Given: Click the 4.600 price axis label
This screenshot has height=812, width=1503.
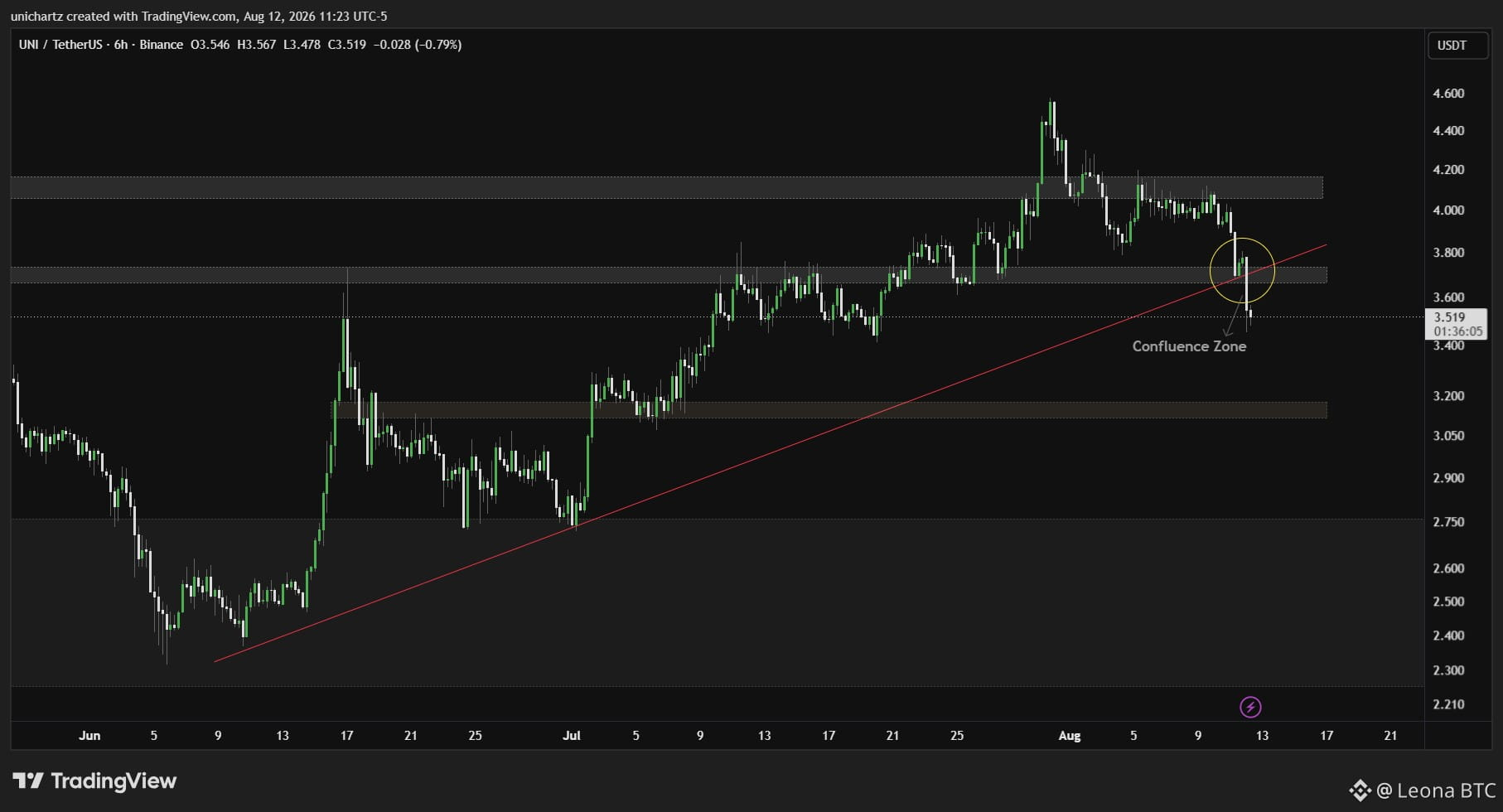Looking at the screenshot, I should point(1448,94).
